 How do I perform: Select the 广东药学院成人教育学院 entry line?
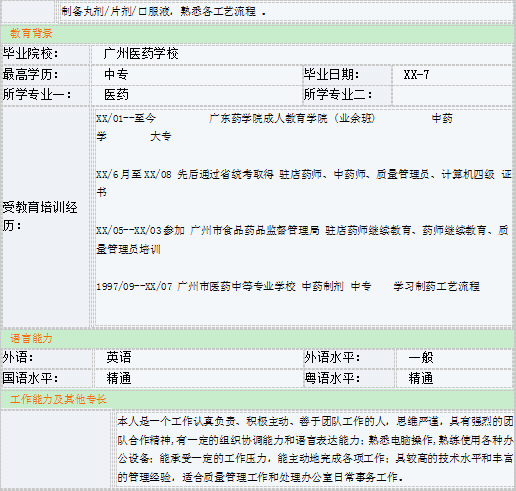(x=274, y=127)
